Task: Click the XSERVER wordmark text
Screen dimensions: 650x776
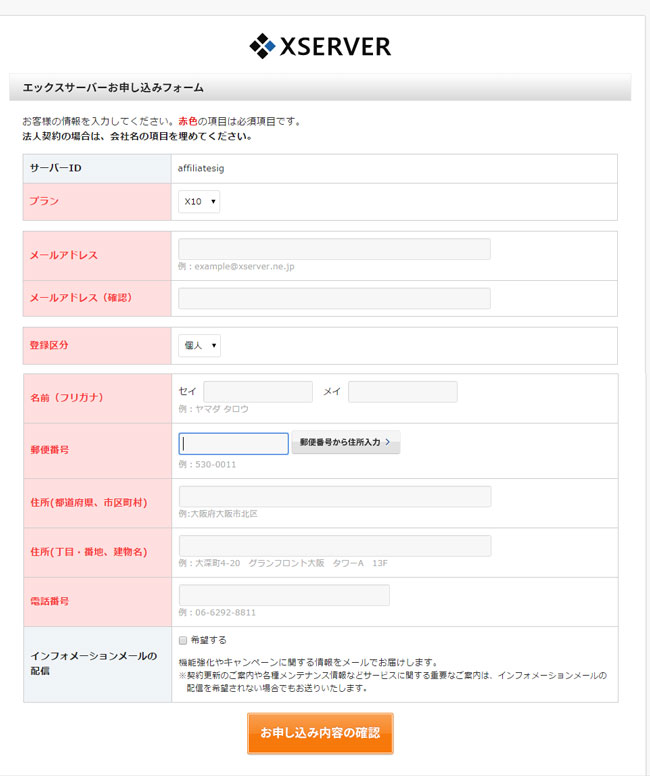Action: point(335,46)
